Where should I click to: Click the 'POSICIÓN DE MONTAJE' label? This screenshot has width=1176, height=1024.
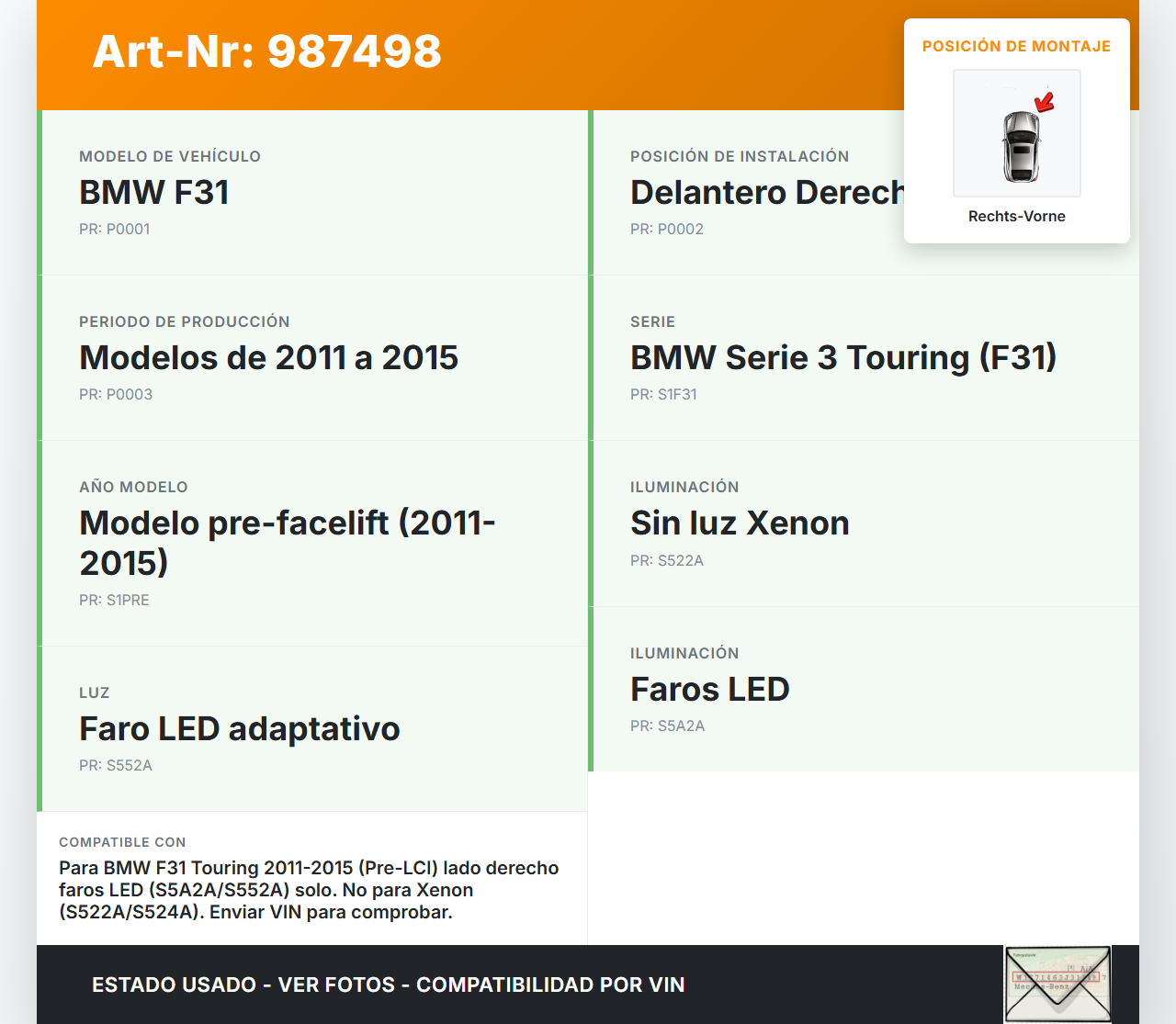1017,46
